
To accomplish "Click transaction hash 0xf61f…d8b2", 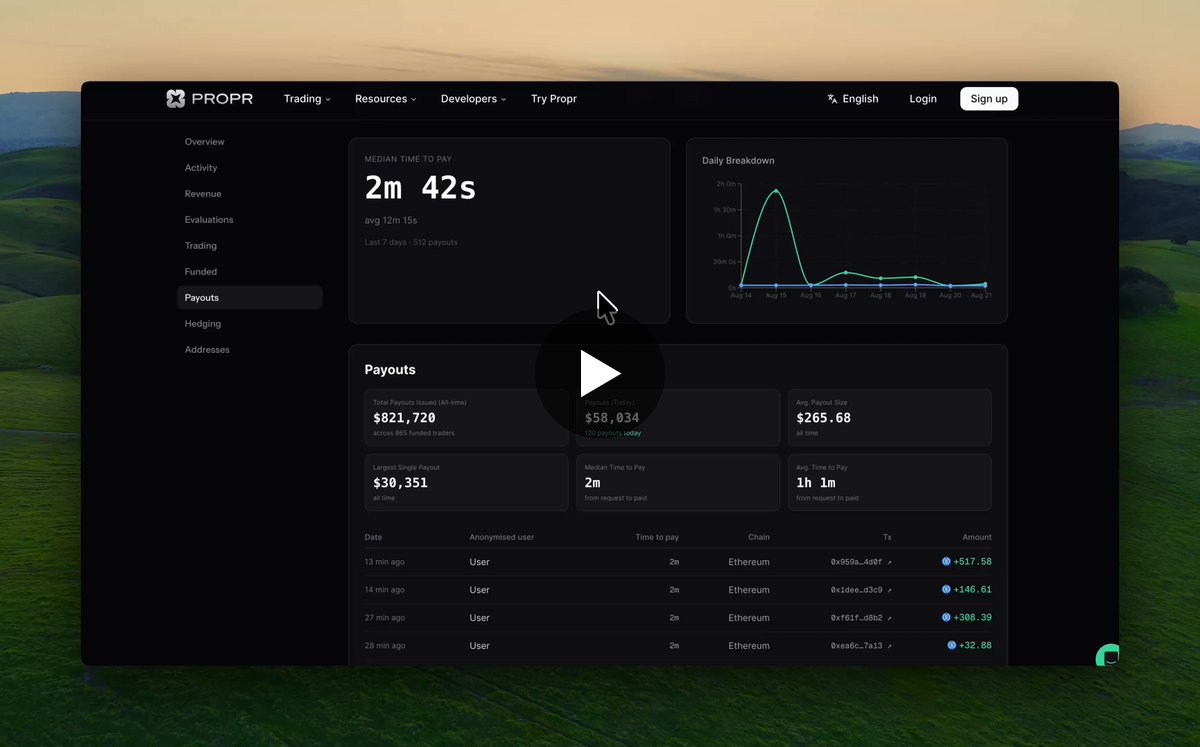I will pos(856,618).
